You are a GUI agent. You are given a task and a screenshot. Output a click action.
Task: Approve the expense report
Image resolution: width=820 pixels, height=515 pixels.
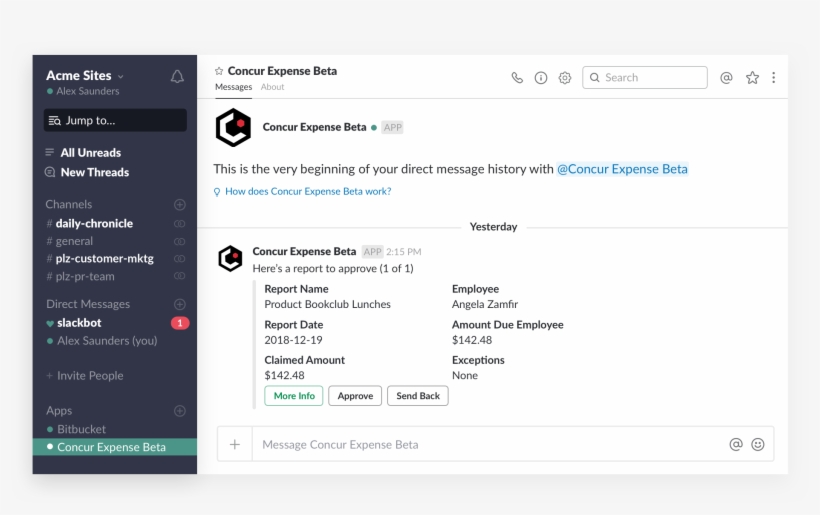(355, 396)
